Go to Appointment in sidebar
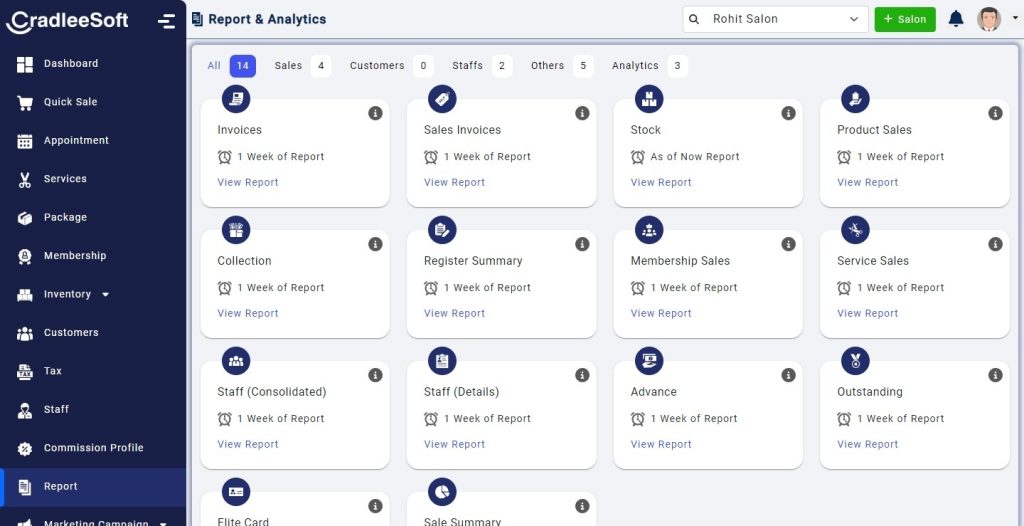This screenshot has height=526, width=1024. tap(76, 141)
